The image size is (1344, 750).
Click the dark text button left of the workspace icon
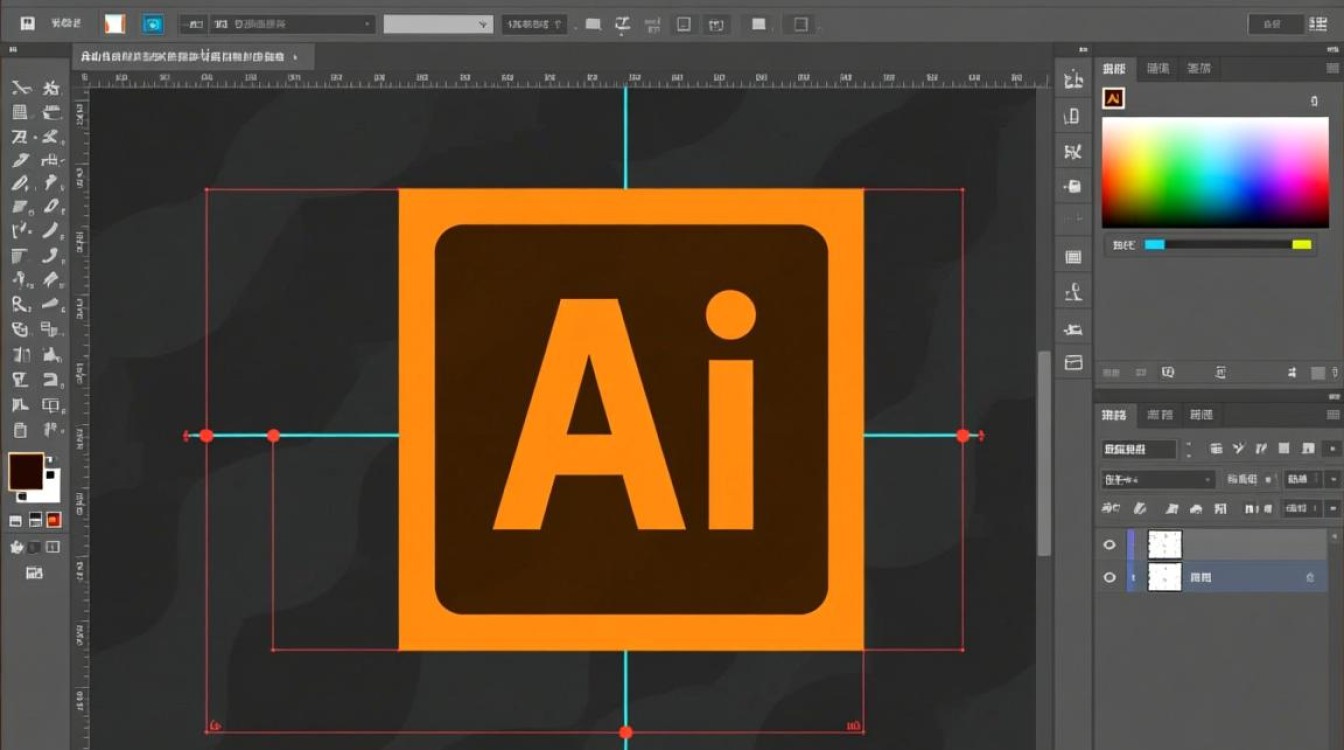pyautogui.click(x=1275, y=24)
